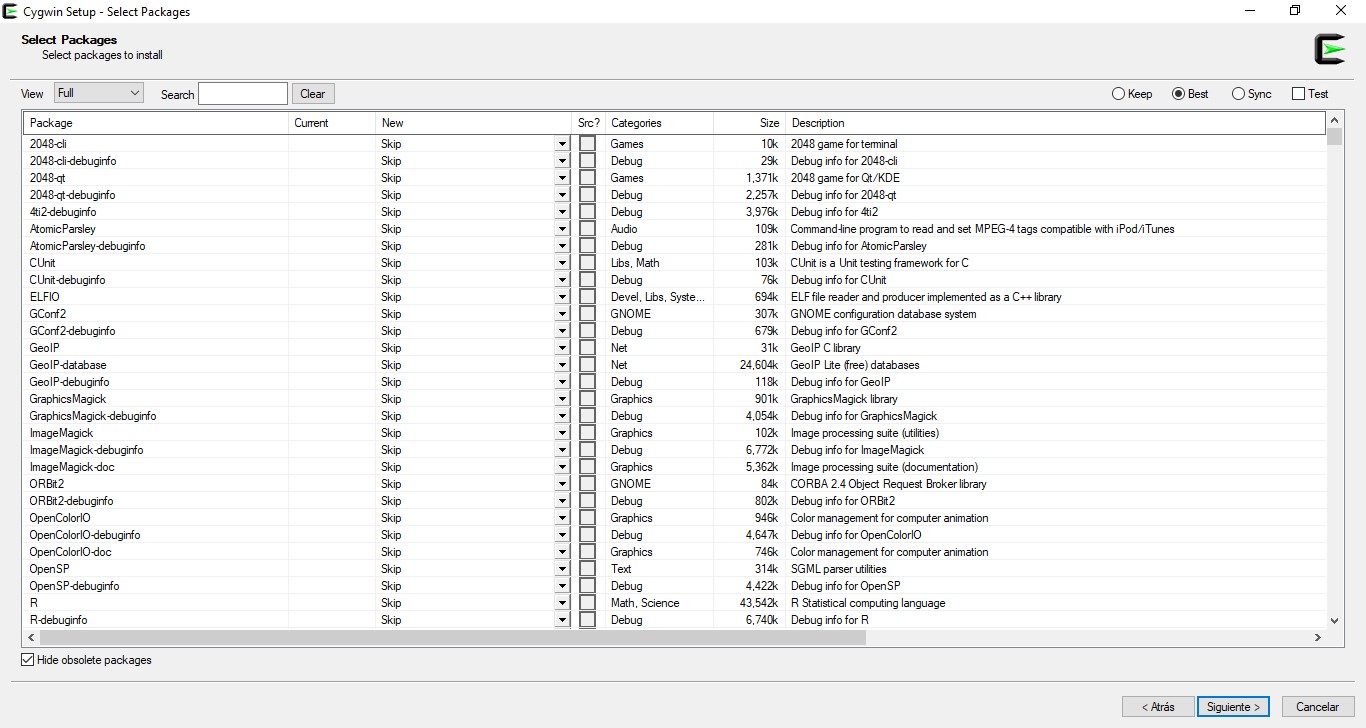Screen dimensions: 1366x728
Task: Select the Best radio button
Action: [x=1190, y=94]
